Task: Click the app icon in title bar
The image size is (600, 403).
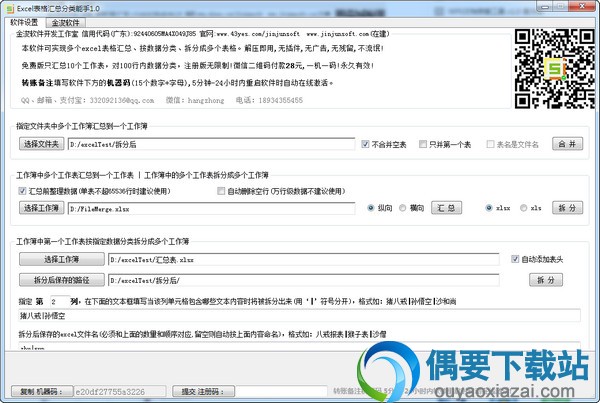Action: tap(10, 8)
